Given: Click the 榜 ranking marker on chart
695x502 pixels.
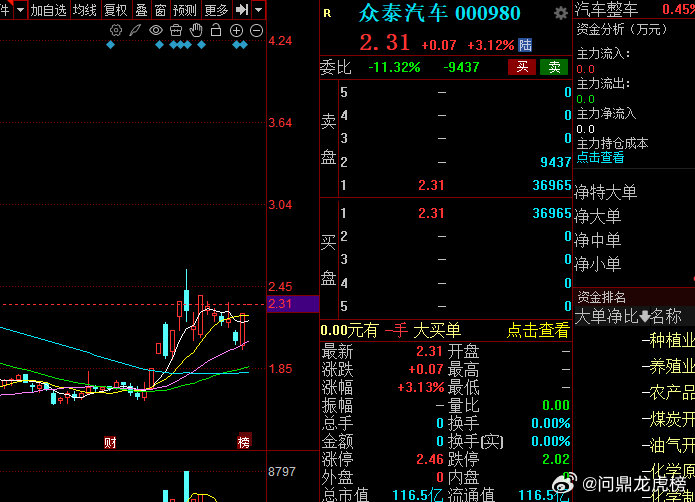Looking at the screenshot, I should click(244, 441).
